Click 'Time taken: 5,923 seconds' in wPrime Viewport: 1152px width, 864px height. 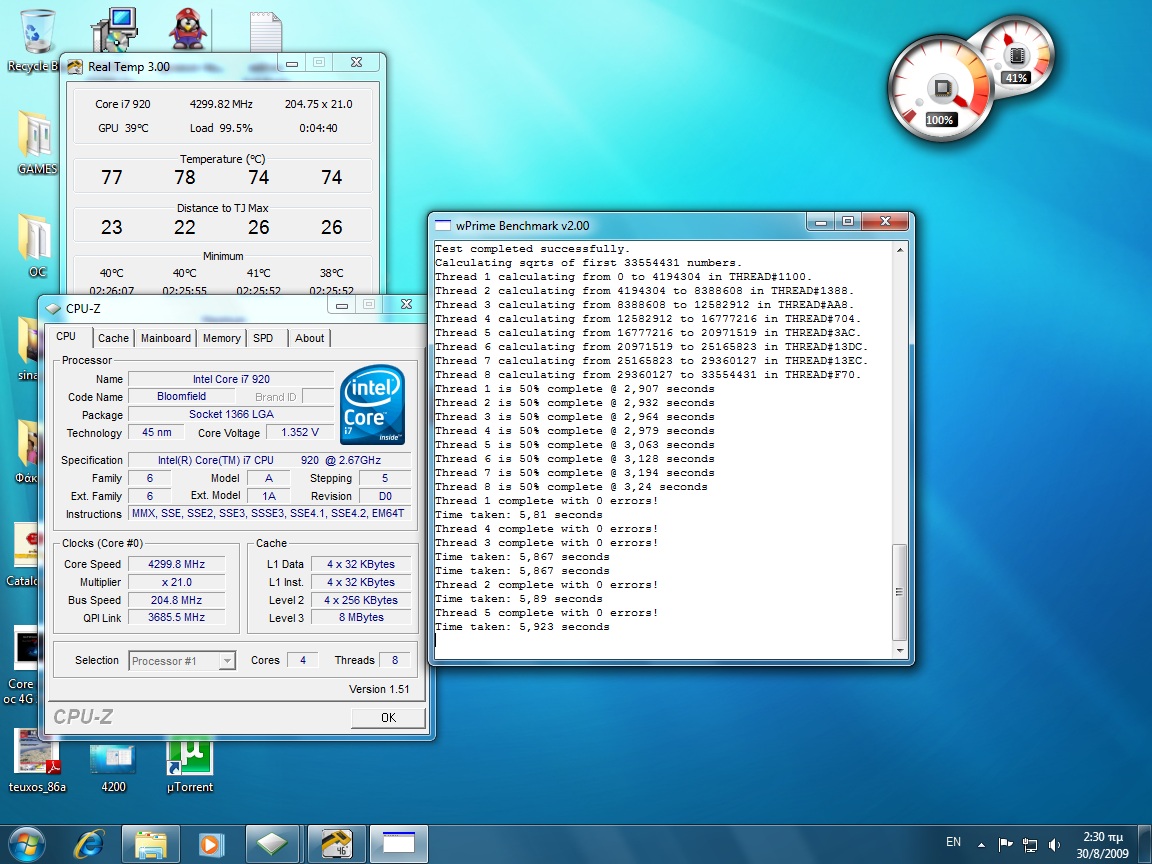pos(522,627)
